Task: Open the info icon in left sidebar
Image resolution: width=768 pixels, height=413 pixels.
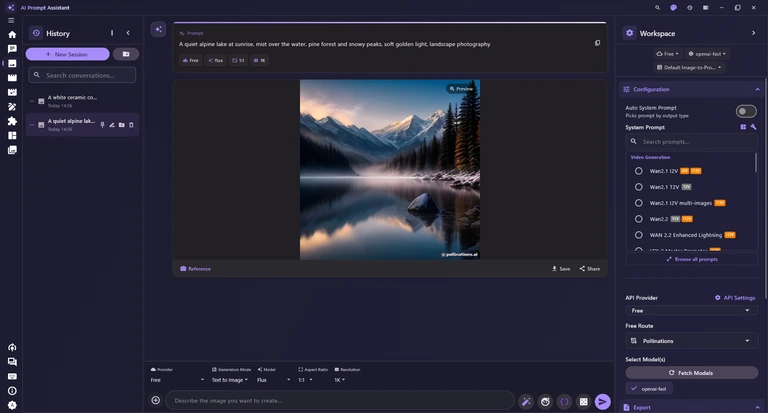Action: (12, 390)
